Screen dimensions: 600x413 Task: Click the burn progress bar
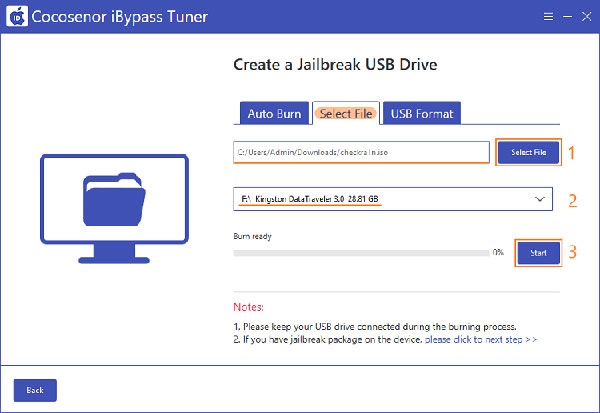[361, 253]
